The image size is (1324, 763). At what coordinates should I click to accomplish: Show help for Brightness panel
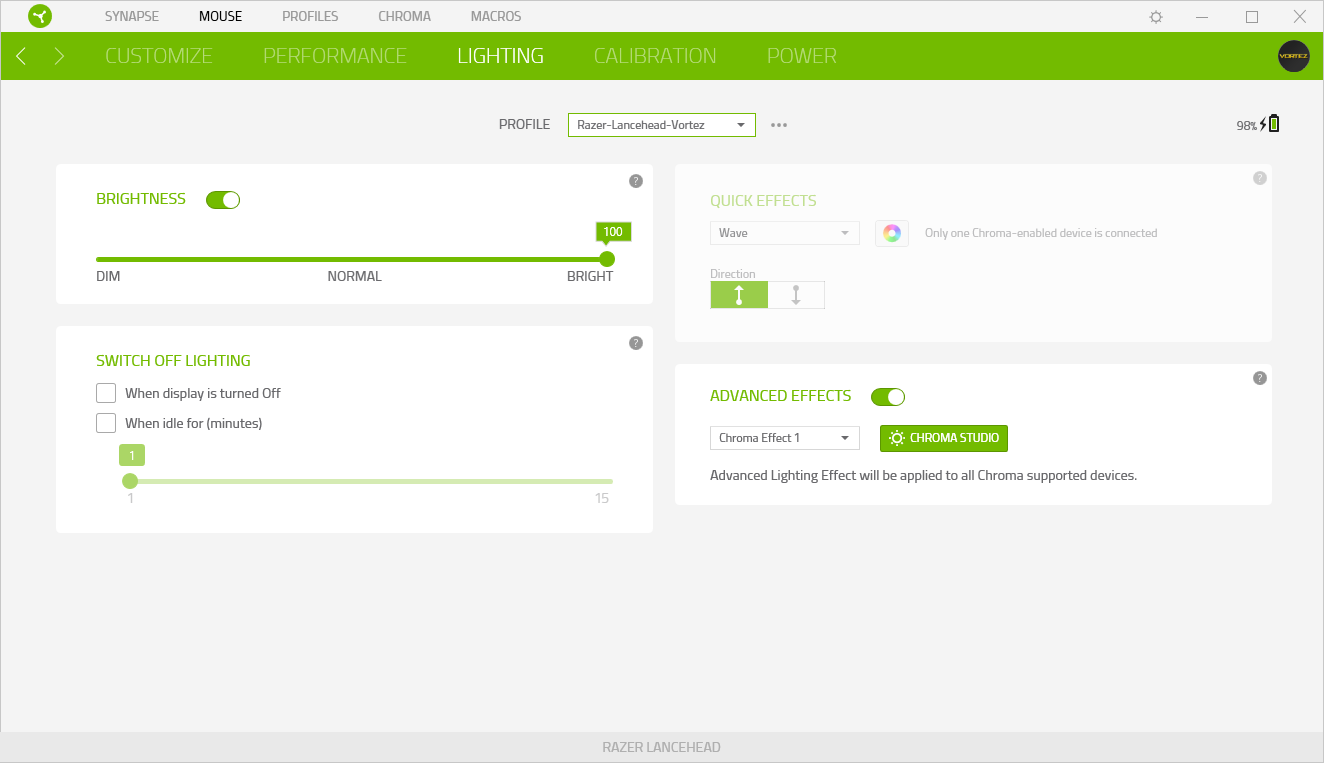coord(635,181)
